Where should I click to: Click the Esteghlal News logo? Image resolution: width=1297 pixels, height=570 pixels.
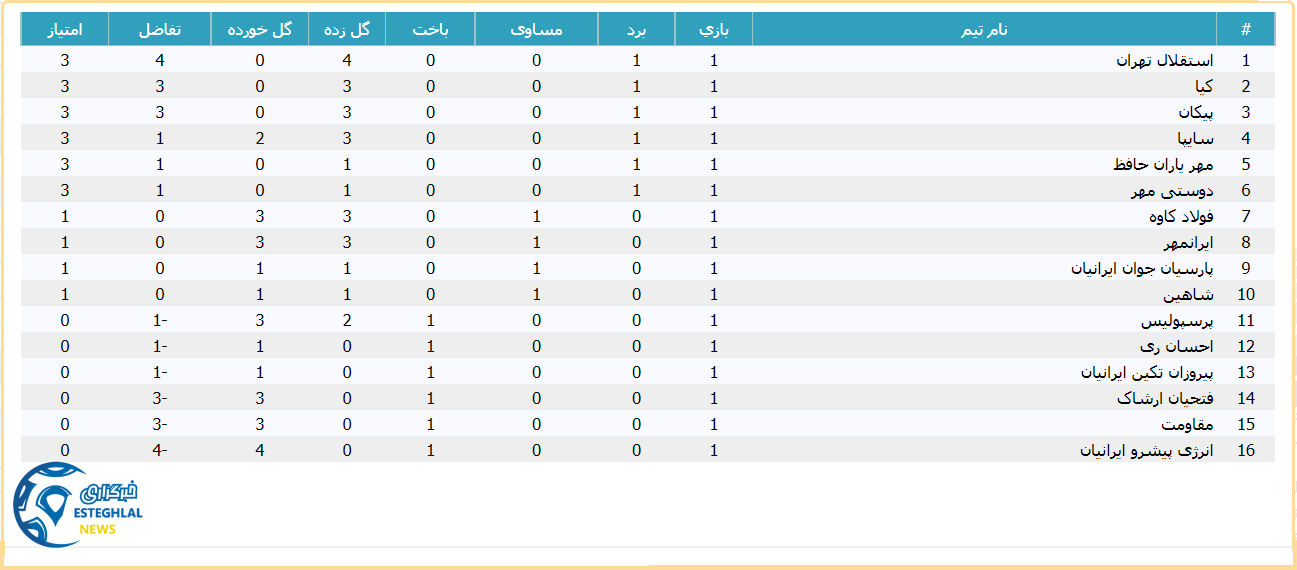78,505
